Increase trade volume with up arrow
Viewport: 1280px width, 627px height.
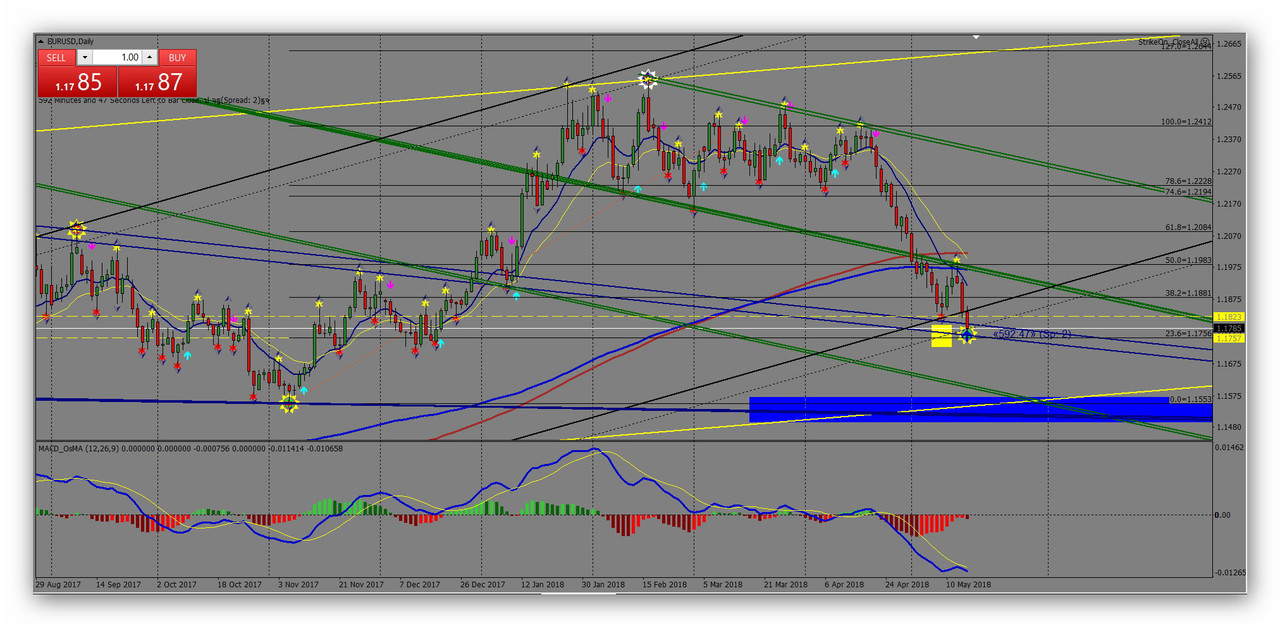150,58
